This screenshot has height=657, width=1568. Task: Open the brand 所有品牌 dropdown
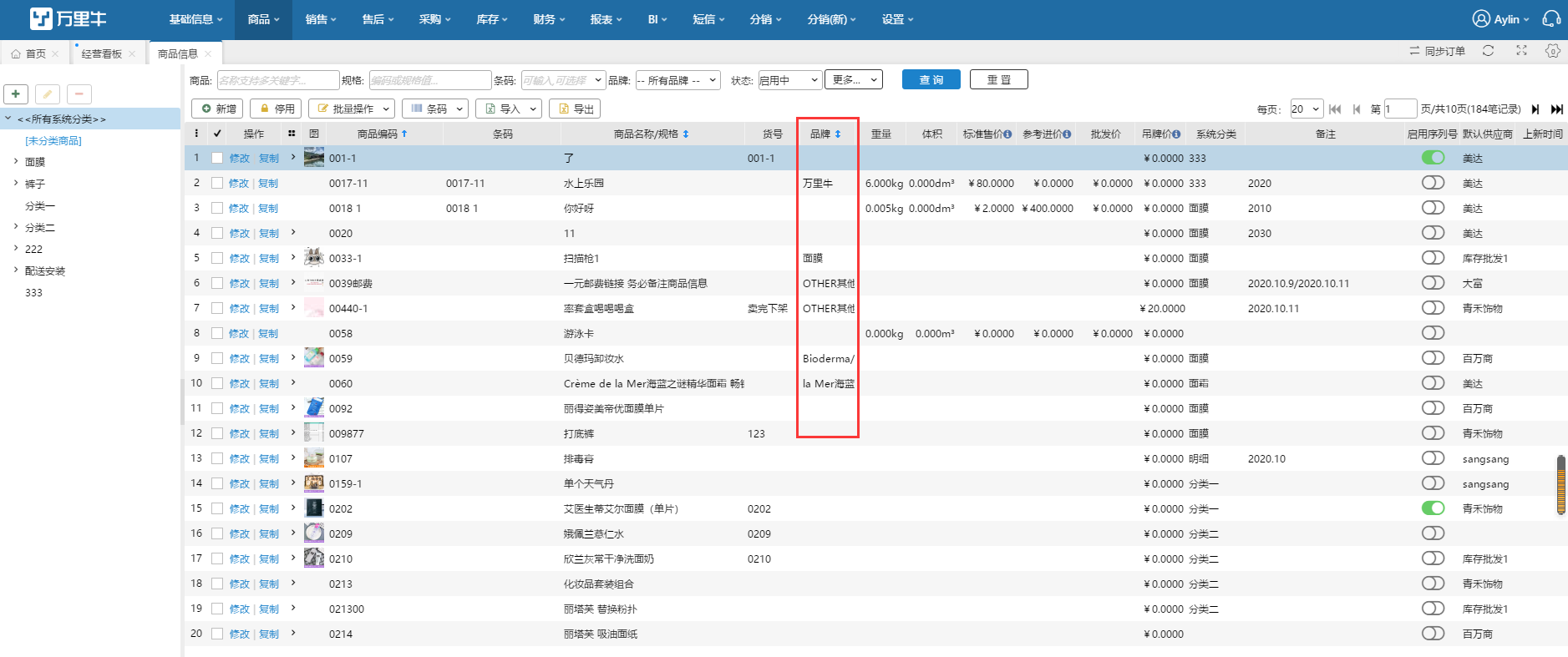(677, 80)
